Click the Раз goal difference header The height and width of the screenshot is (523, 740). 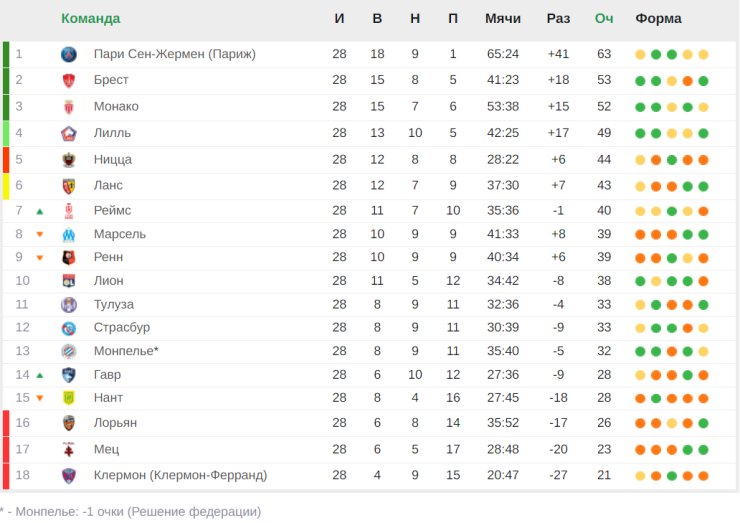pos(558,18)
